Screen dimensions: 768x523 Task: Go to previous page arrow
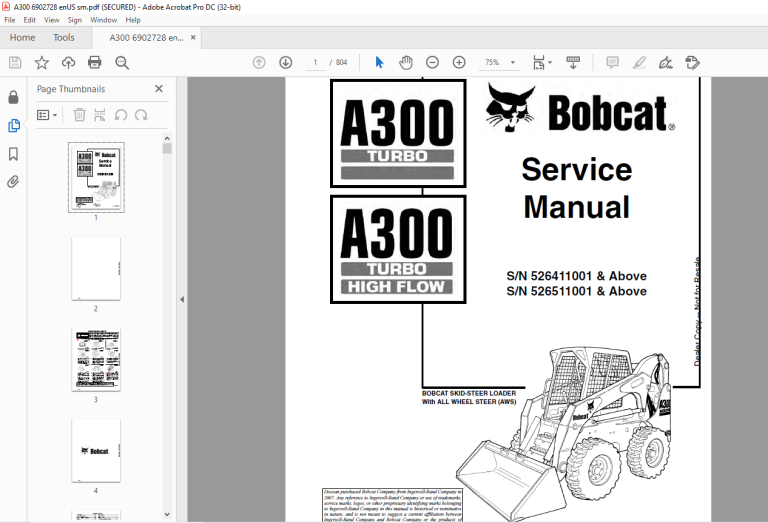click(259, 63)
